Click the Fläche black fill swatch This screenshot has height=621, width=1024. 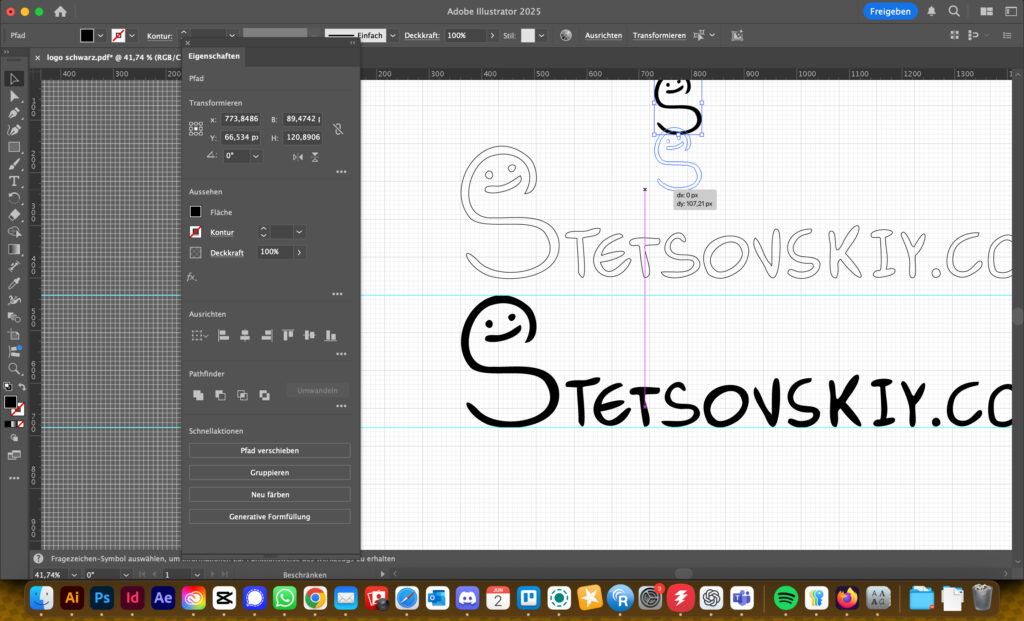coord(195,212)
